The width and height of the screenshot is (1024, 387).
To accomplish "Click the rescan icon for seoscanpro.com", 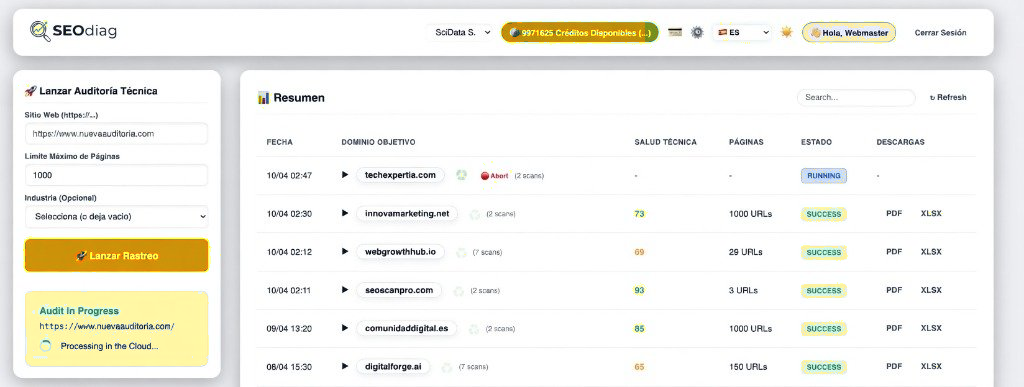I will 458,290.
